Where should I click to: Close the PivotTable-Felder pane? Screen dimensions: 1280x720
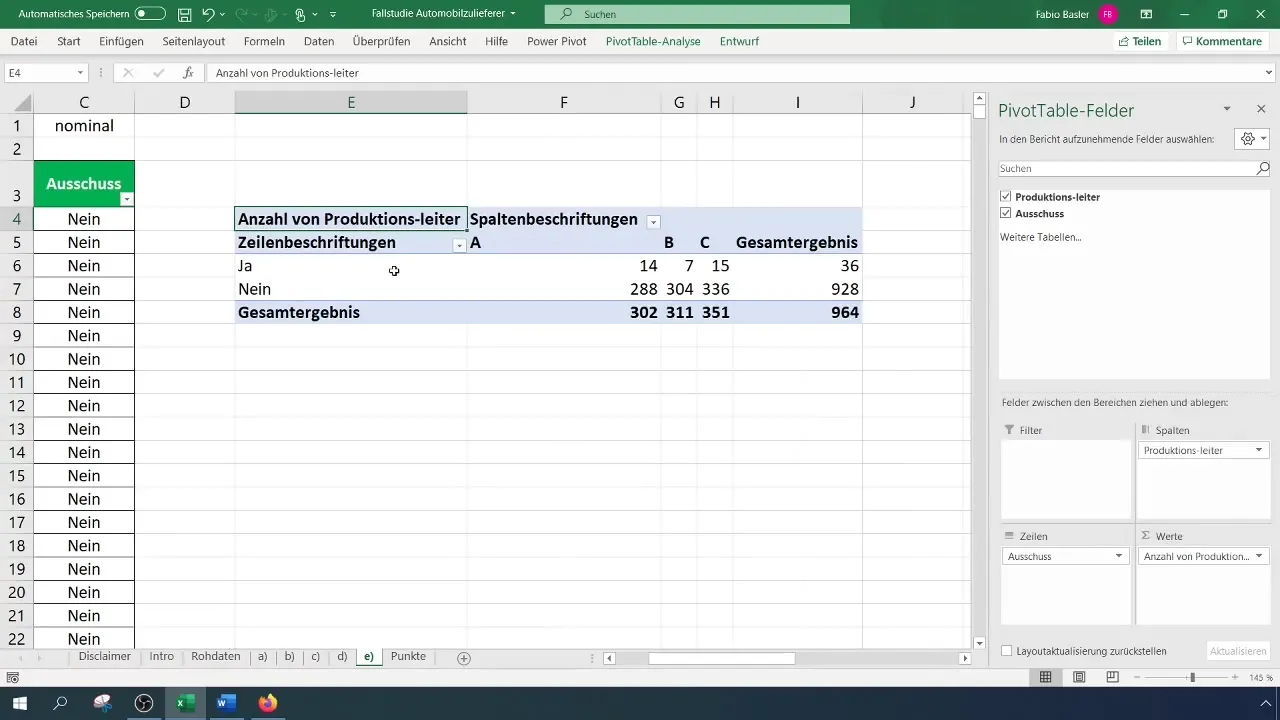coord(1261,109)
